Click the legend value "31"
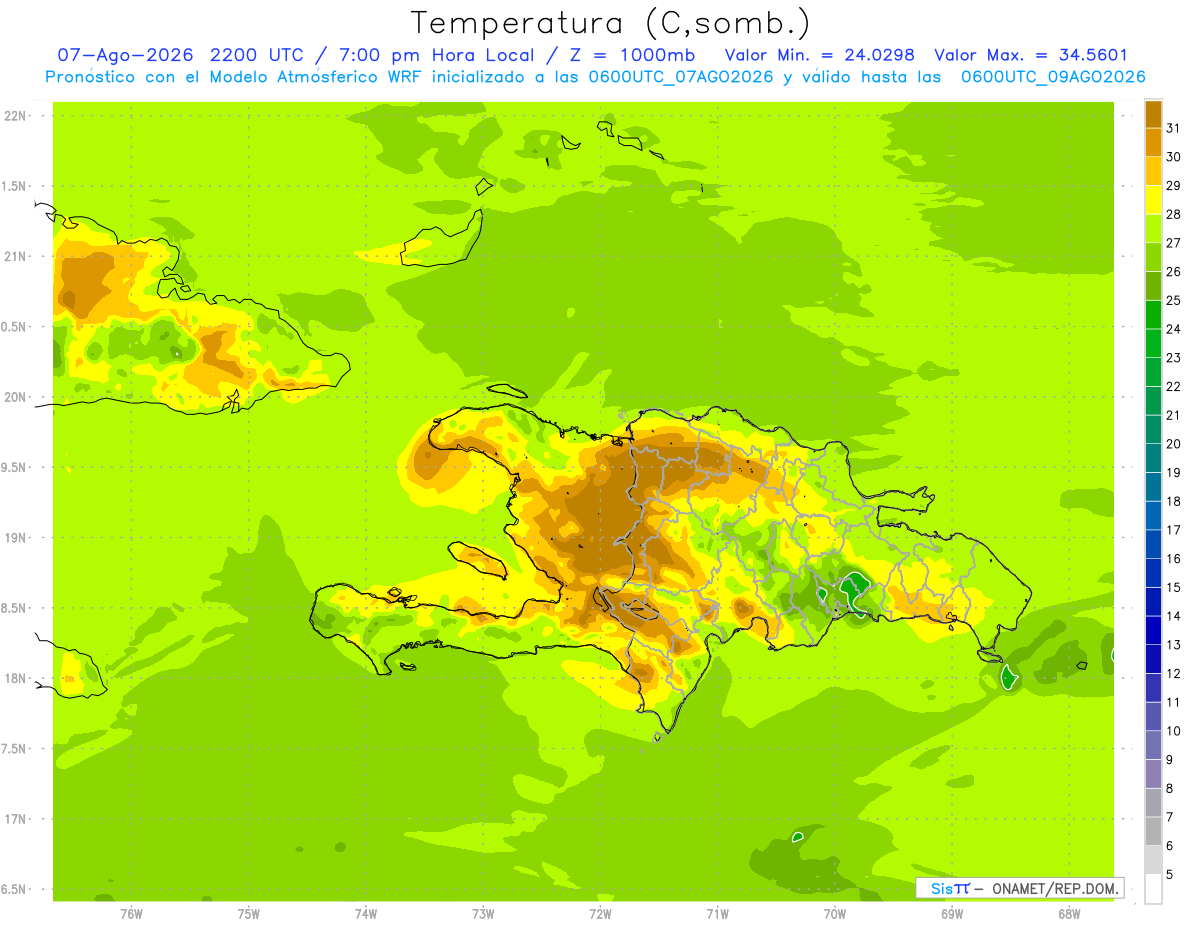 [1174, 128]
